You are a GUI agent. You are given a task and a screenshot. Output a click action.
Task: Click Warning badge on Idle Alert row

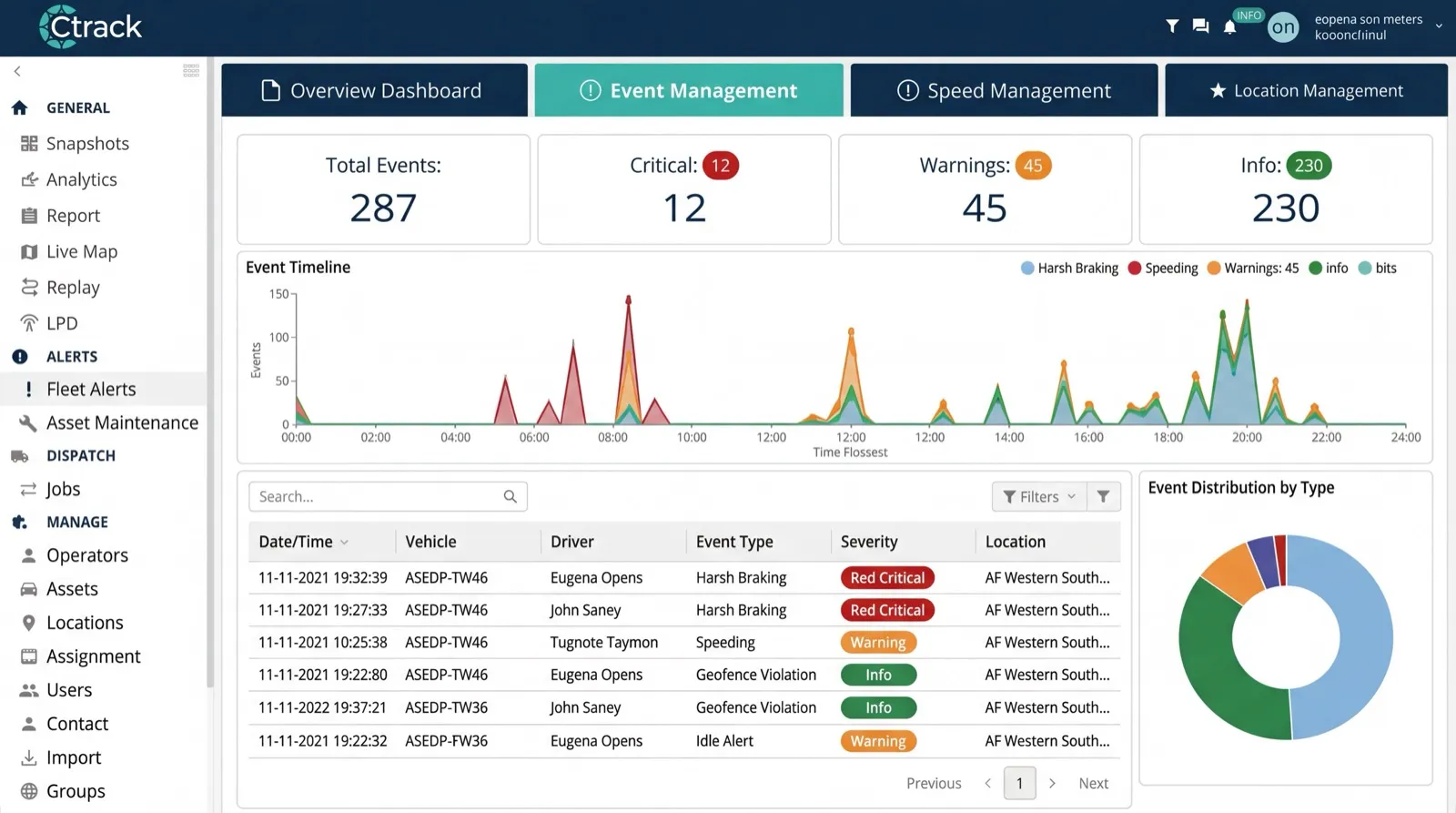pos(878,741)
